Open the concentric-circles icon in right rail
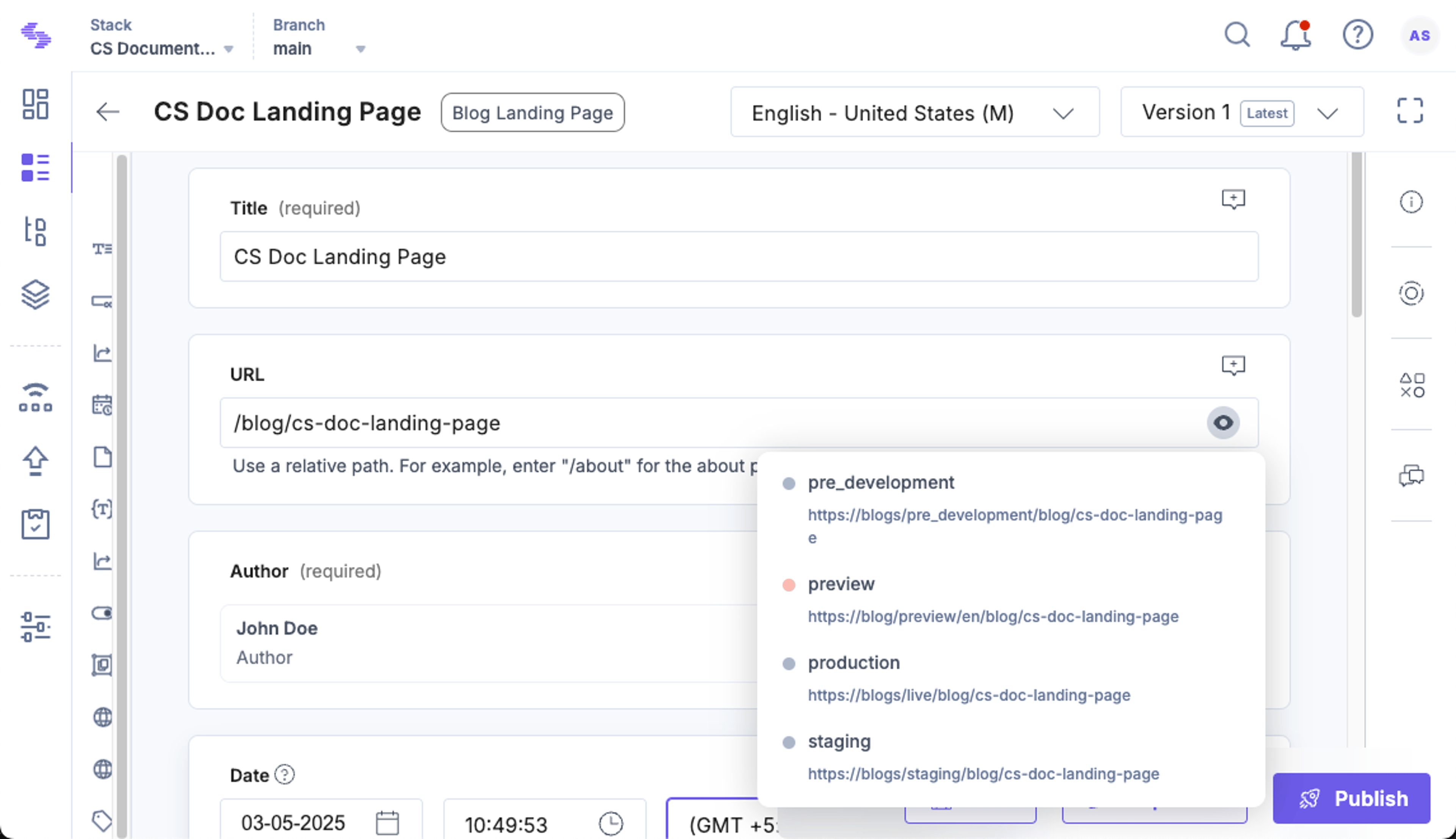1456x839 pixels. [1412, 294]
